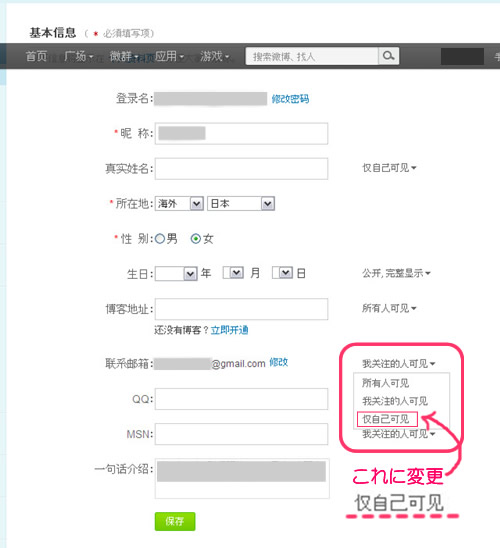Open the 真实姓名 visibility dropdown 仅自己可见
This screenshot has height=548, width=500.
389,168
